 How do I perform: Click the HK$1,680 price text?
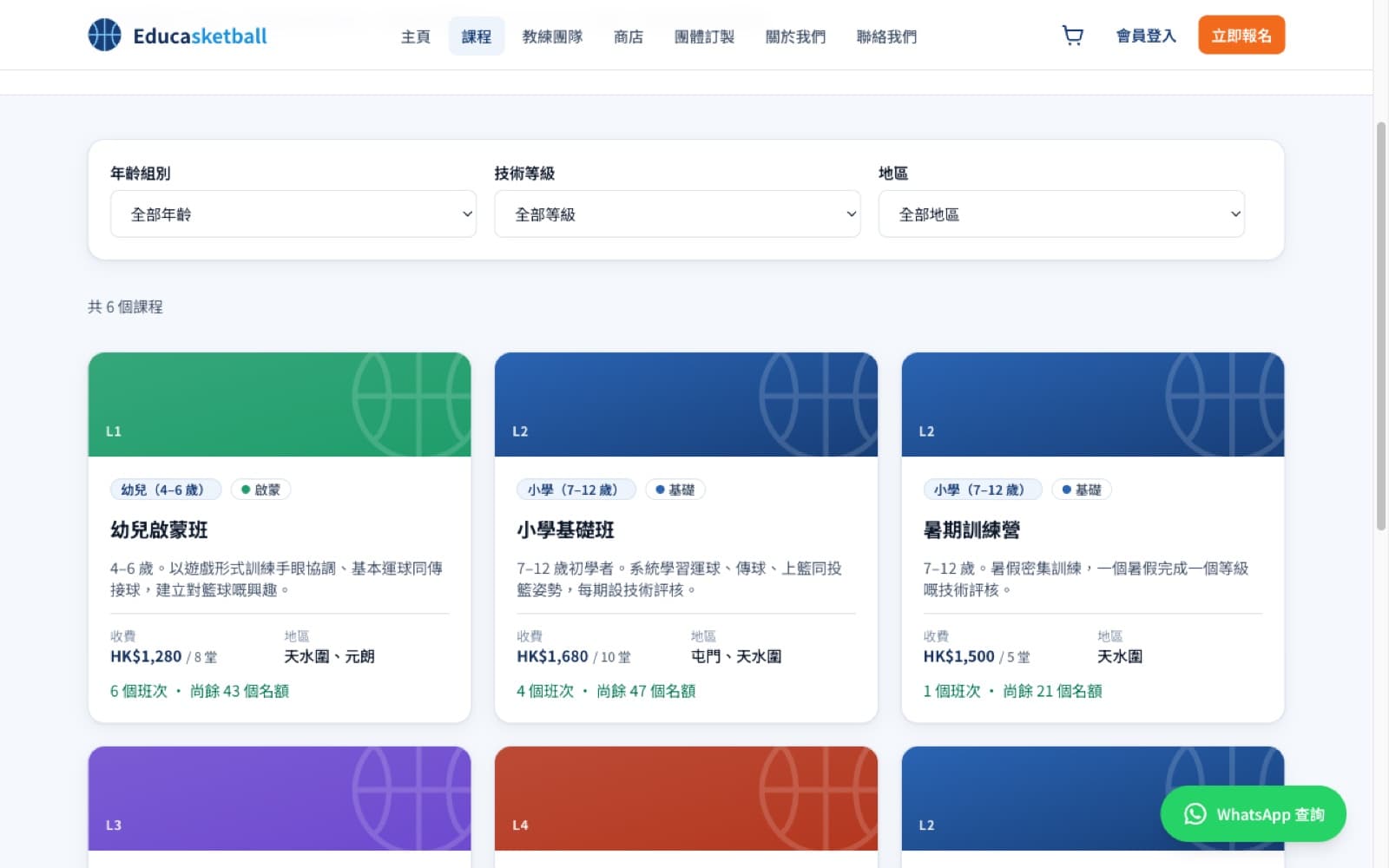(552, 656)
